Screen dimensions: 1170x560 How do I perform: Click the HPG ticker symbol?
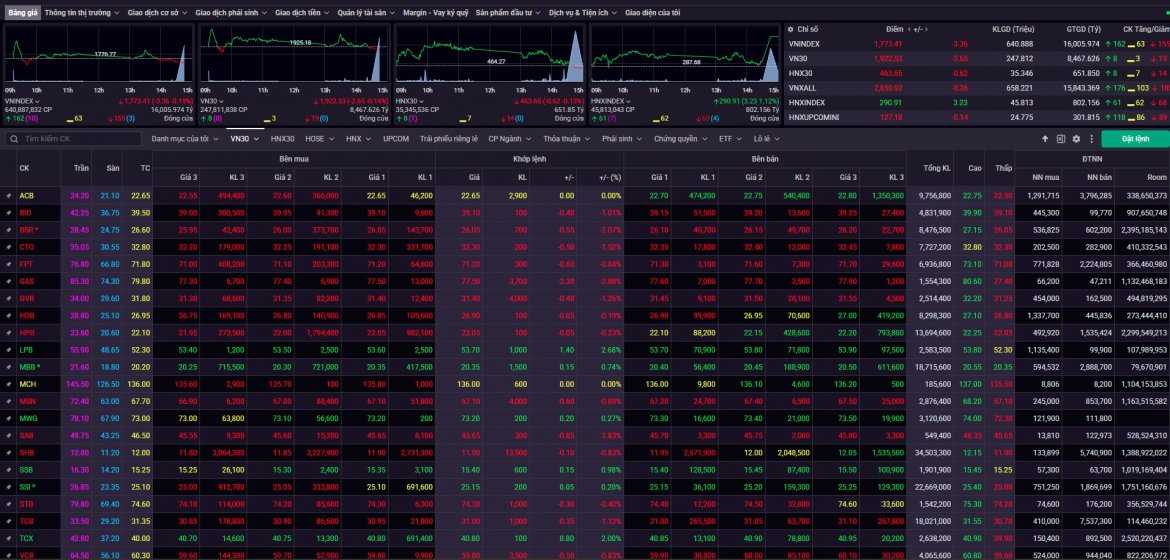(27, 332)
